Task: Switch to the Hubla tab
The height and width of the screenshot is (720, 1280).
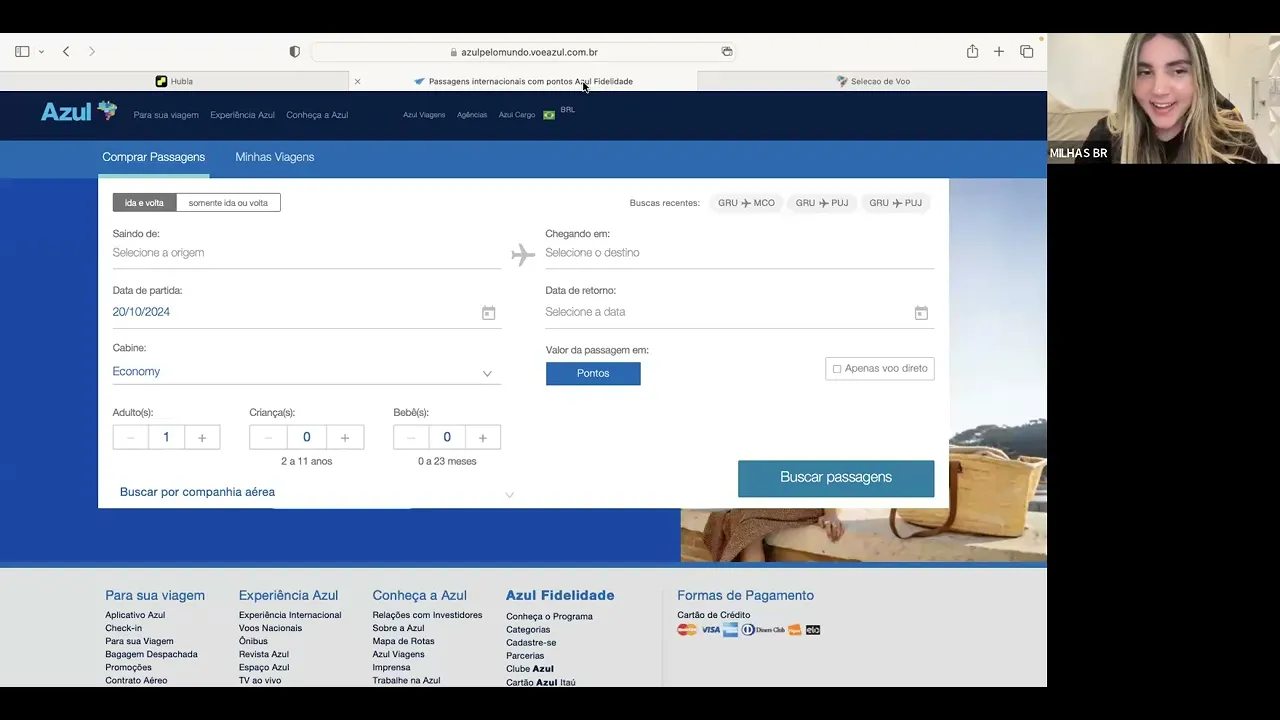Action: [x=174, y=81]
